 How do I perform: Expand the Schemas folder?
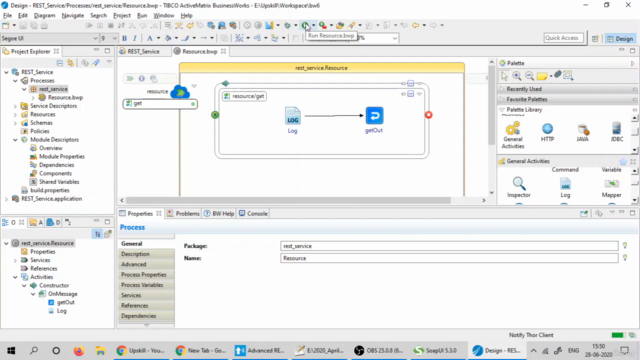tap(16, 123)
